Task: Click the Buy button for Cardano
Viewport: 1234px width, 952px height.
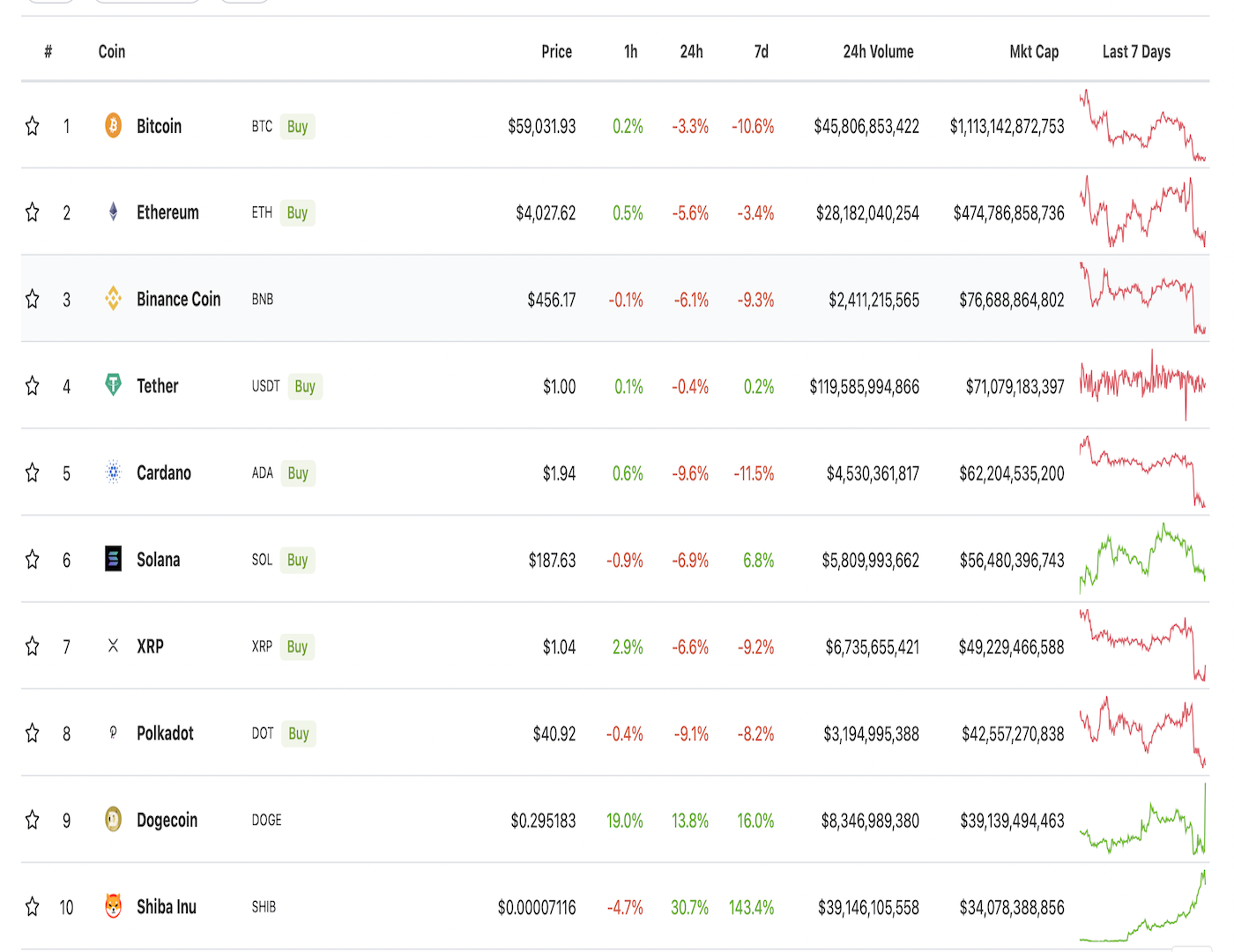Action: [298, 472]
